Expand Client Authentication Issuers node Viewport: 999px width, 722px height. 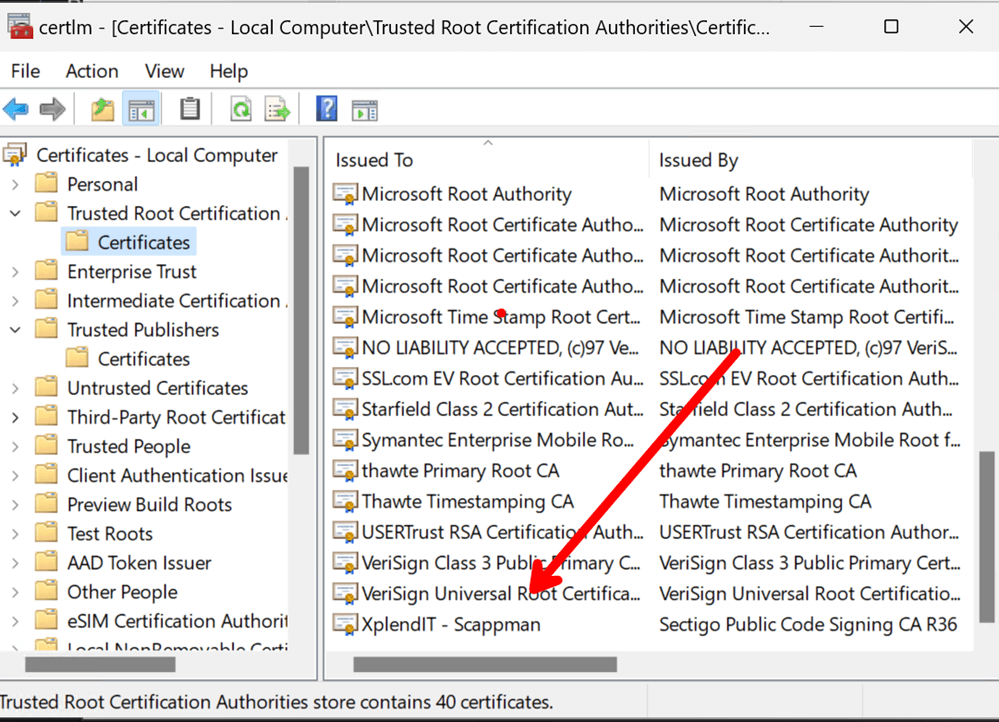15,475
